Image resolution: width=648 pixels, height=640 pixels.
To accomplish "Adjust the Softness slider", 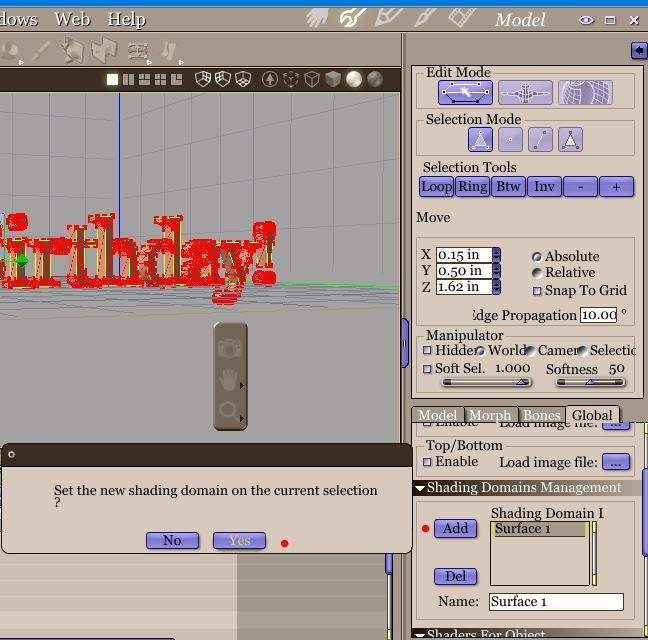I will [590, 382].
